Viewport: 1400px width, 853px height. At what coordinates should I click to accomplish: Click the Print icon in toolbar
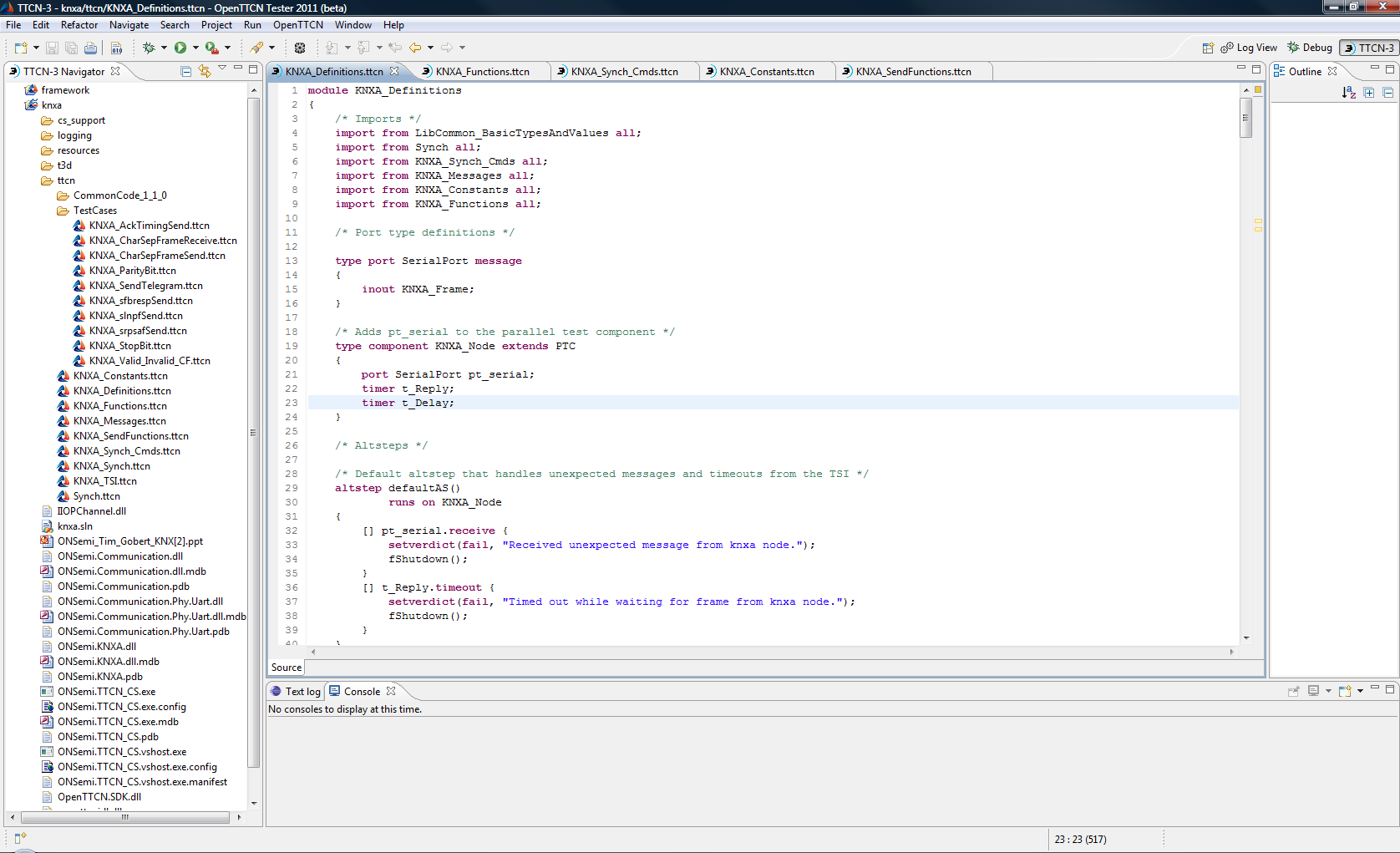click(x=90, y=48)
